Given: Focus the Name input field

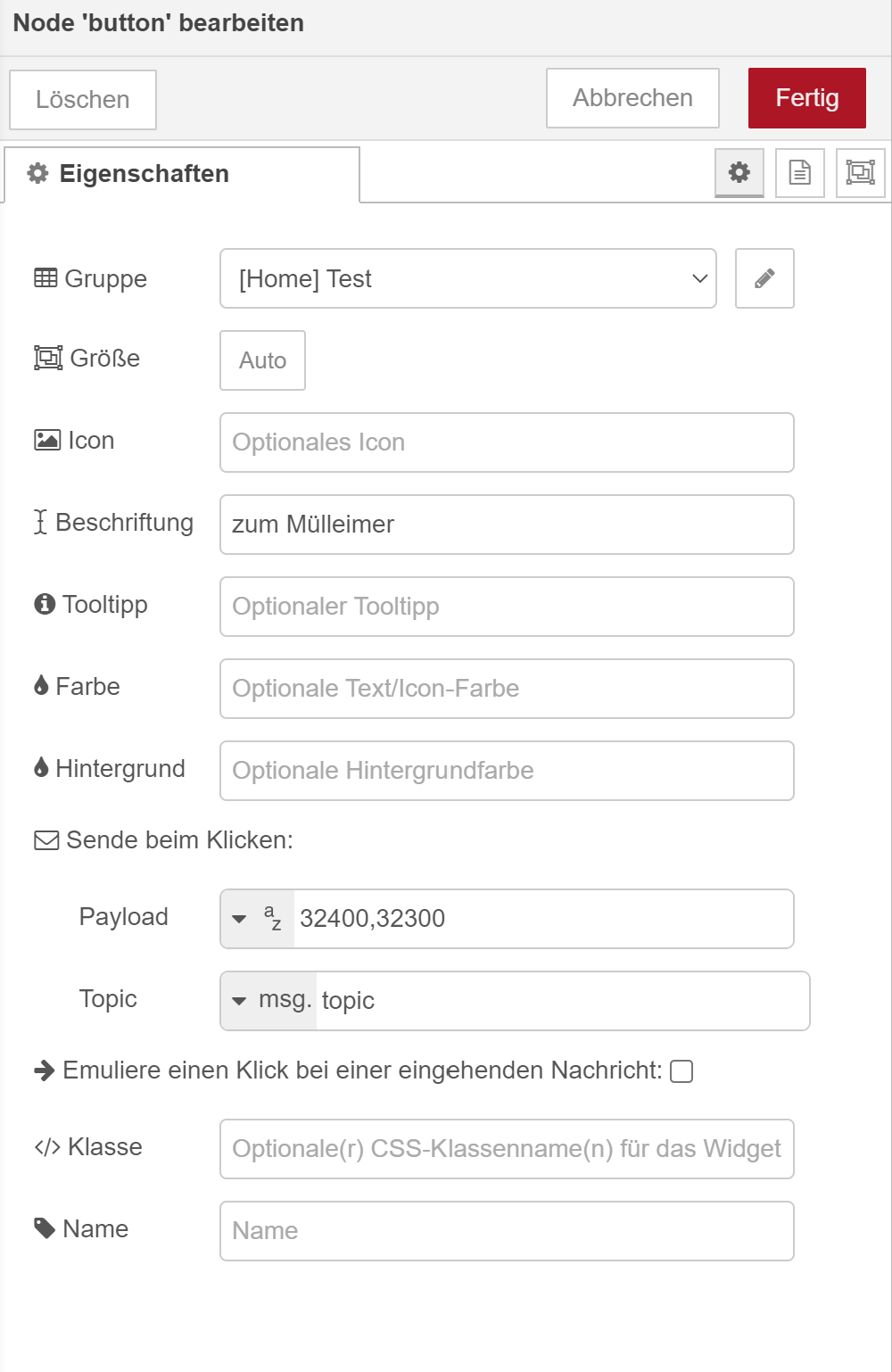Looking at the screenshot, I should click(507, 1231).
